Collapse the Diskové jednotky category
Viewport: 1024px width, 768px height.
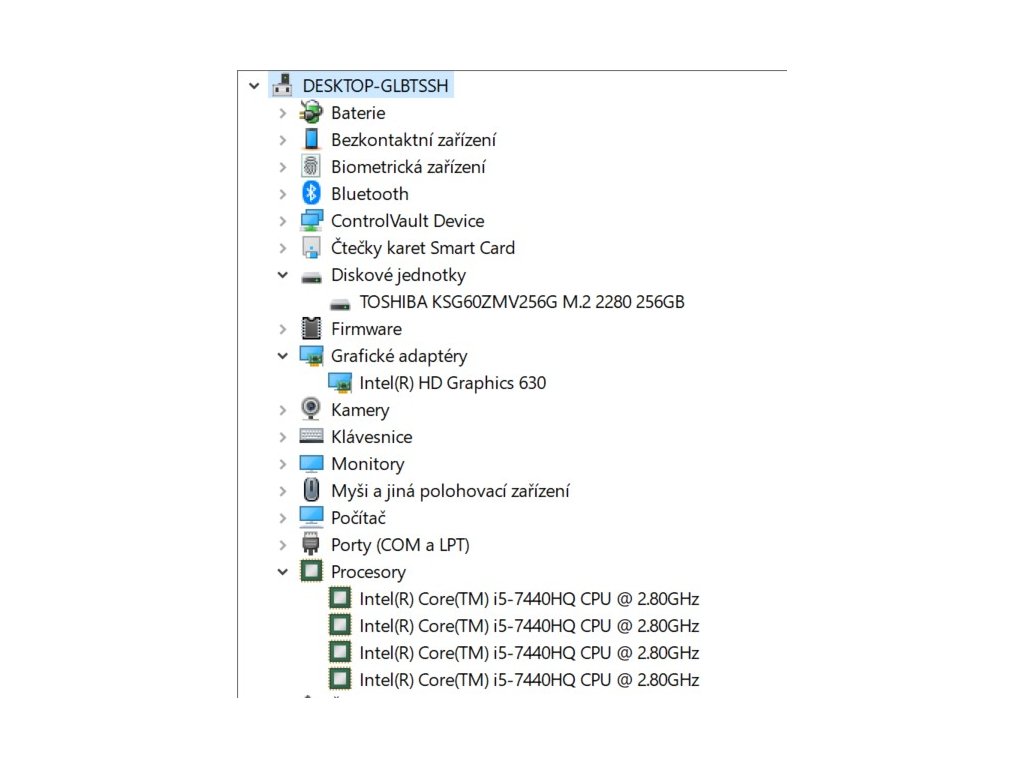(282, 275)
